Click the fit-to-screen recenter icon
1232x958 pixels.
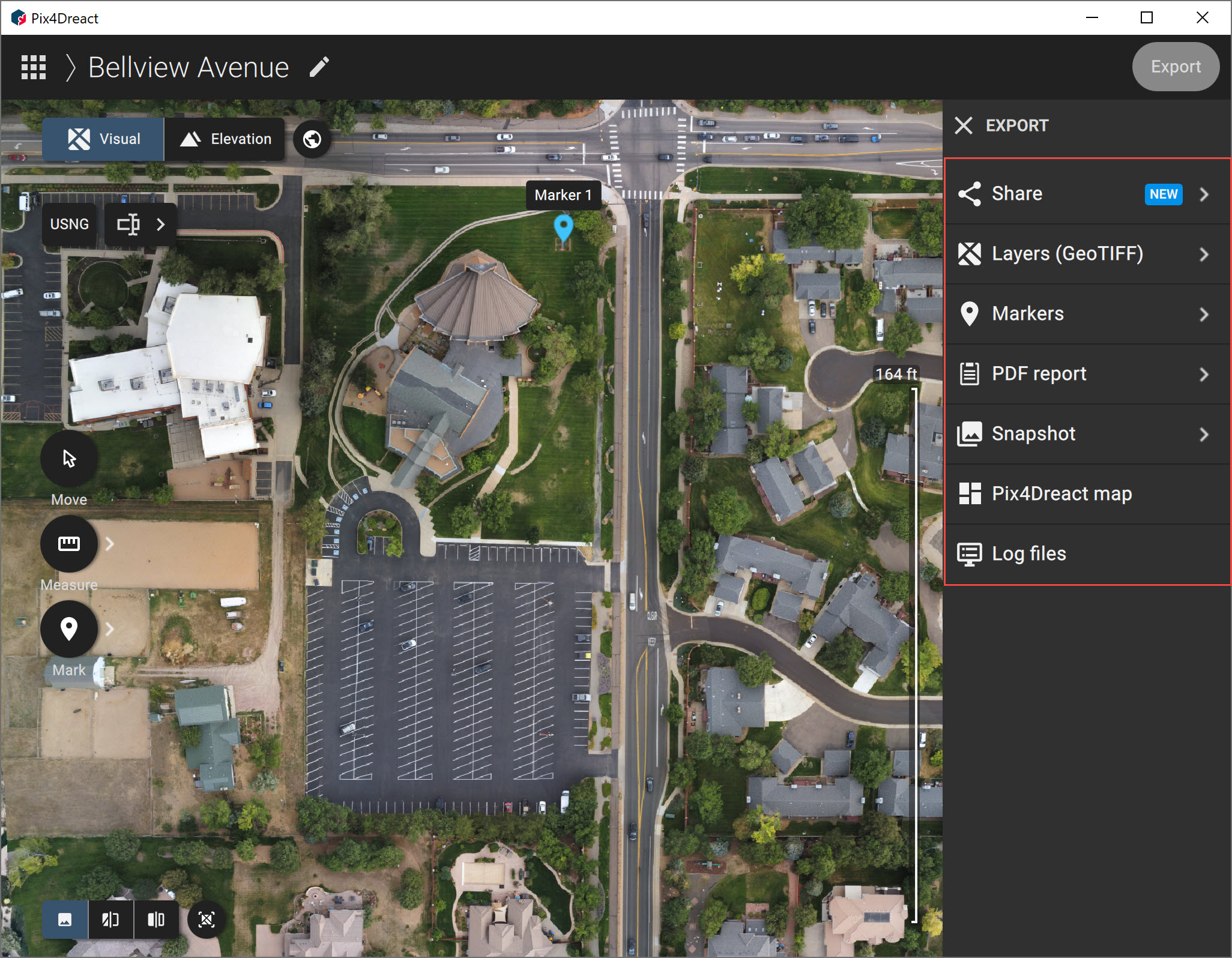coord(207,920)
